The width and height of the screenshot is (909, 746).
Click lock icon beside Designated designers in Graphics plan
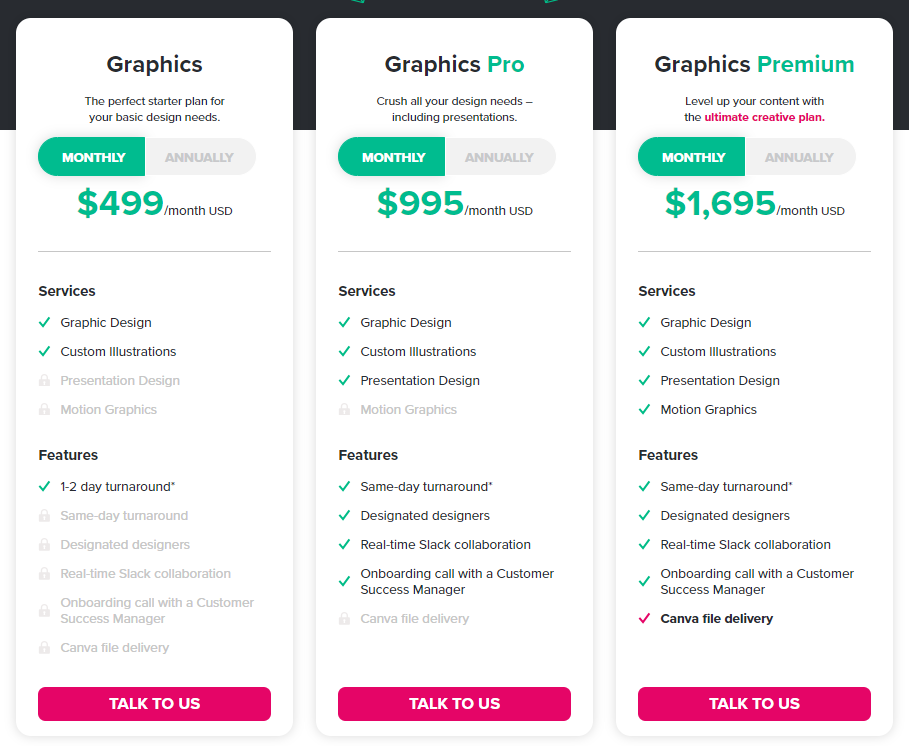click(44, 544)
